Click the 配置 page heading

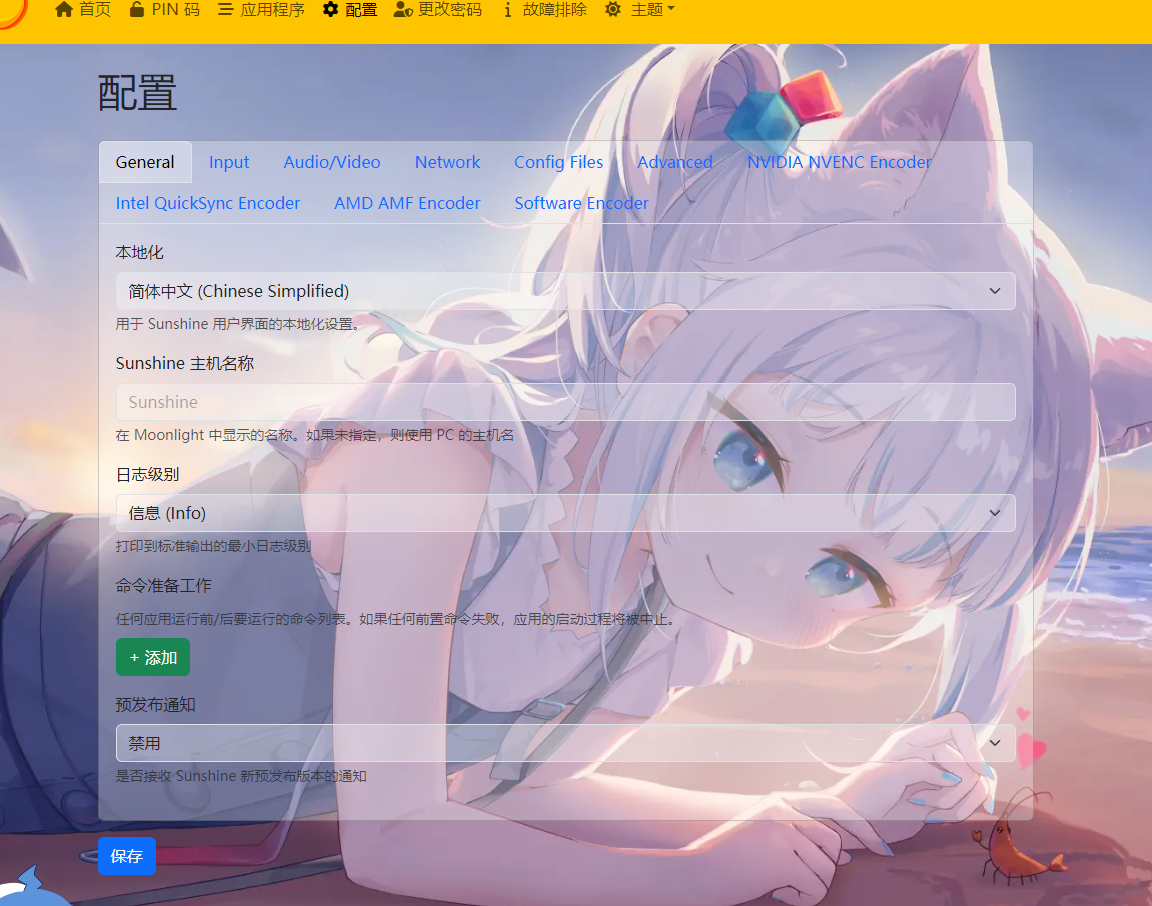click(x=137, y=93)
